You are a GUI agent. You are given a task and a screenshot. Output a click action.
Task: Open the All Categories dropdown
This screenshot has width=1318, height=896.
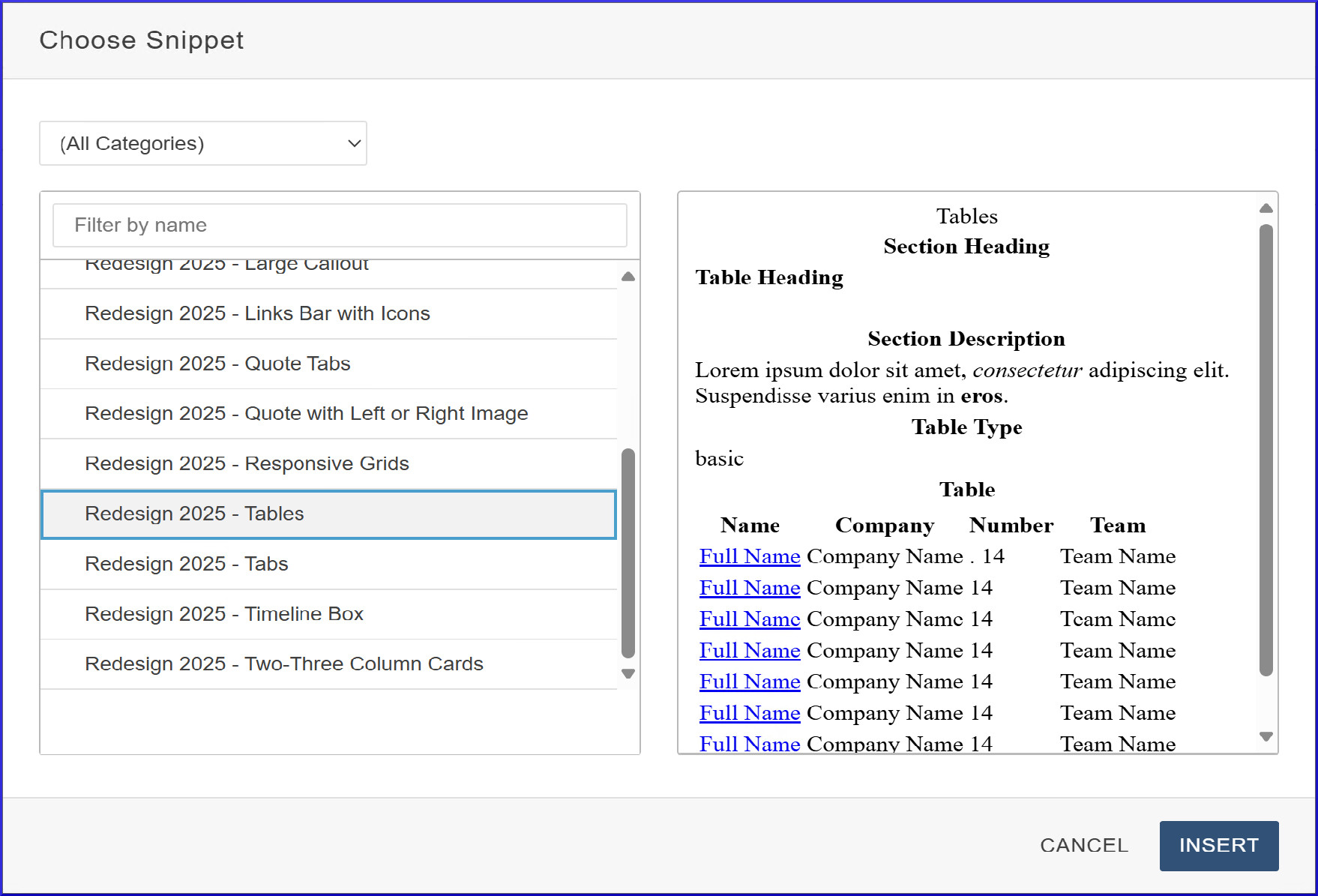[202, 143]
